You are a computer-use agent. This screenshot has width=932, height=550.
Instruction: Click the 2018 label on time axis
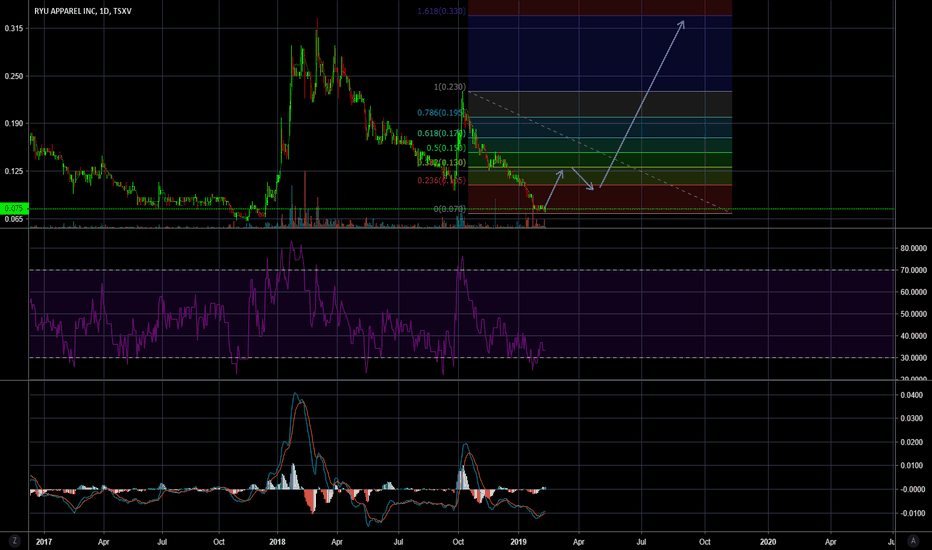pos(277,542)
